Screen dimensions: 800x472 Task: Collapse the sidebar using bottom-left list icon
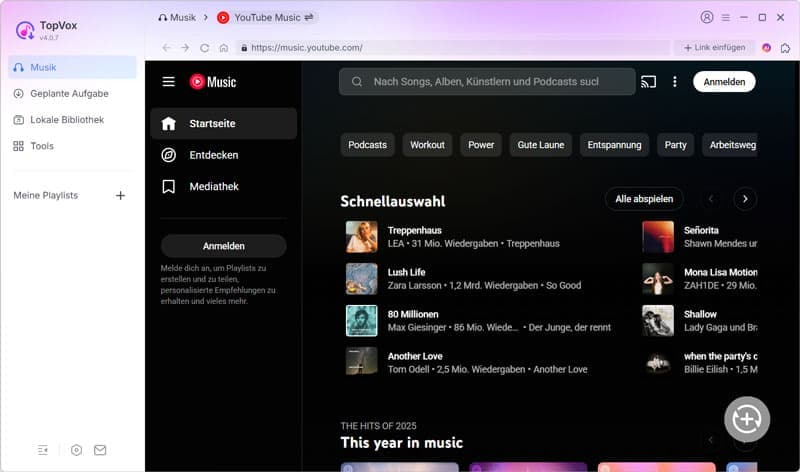(x=43, y=450)
